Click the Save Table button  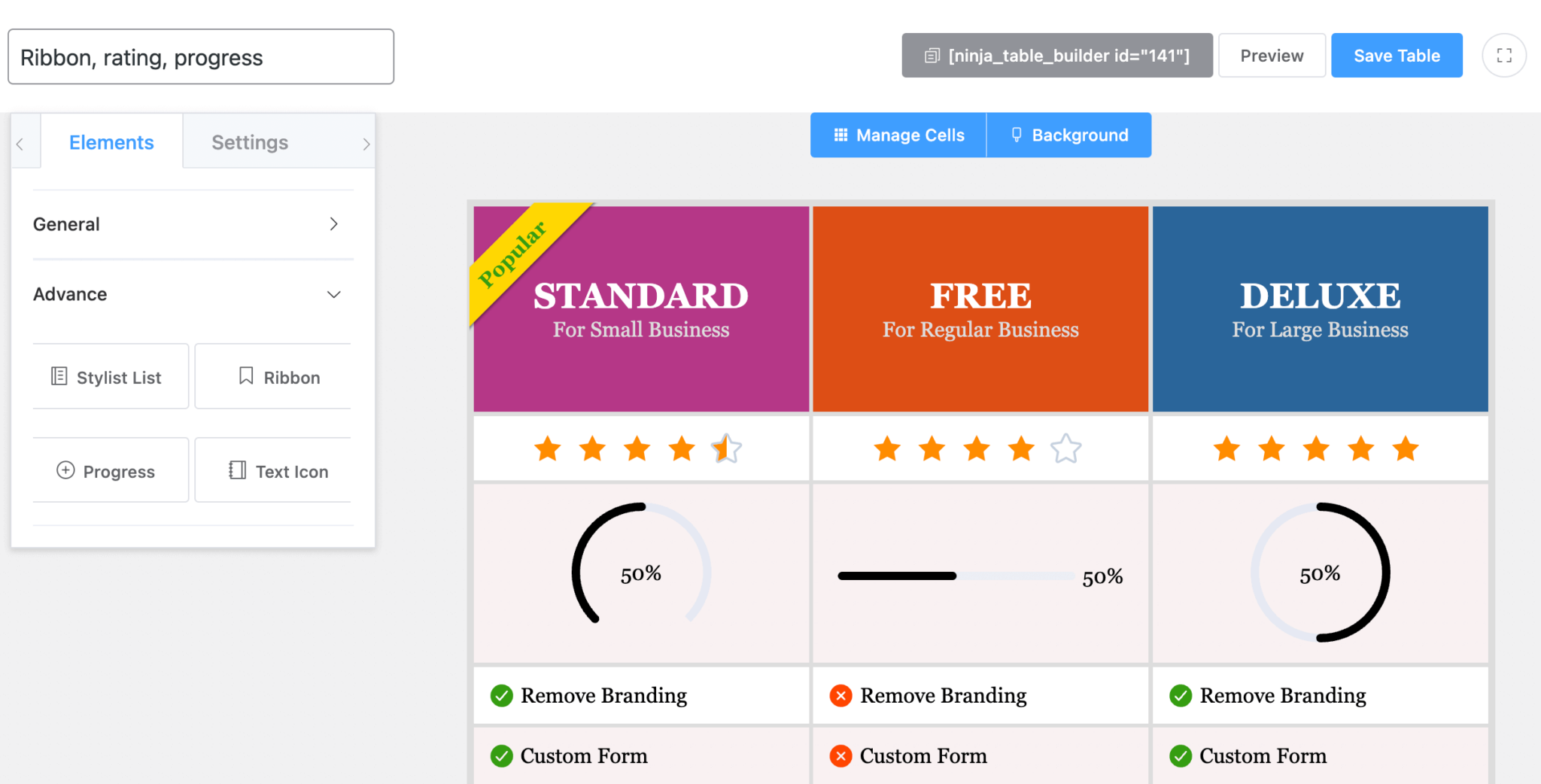click(1397, 56)
